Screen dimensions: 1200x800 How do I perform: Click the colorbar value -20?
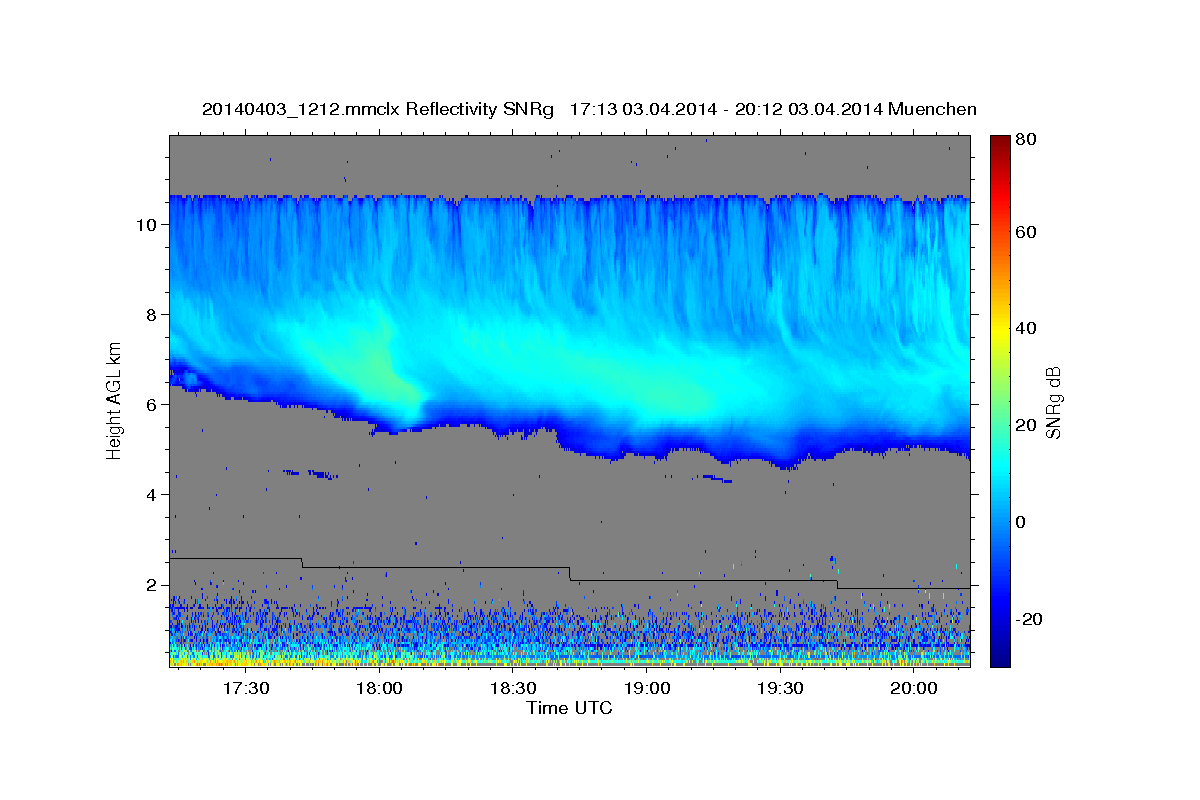[x=1028, y=619]
